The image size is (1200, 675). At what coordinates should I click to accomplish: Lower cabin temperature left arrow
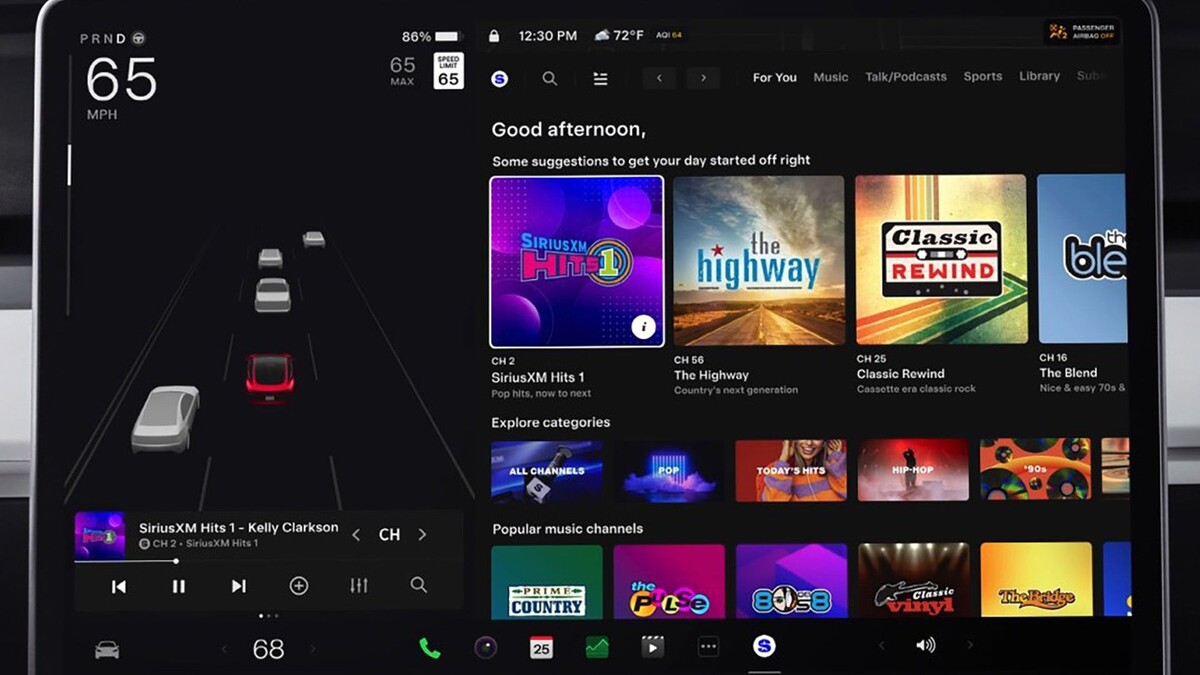point(224,650)
